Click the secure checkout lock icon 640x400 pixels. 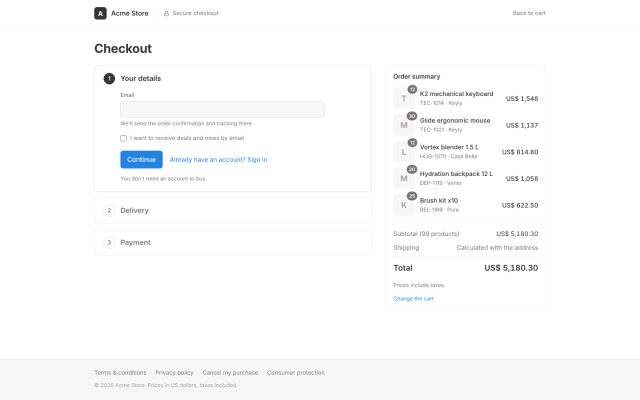(x=166, y=13)
